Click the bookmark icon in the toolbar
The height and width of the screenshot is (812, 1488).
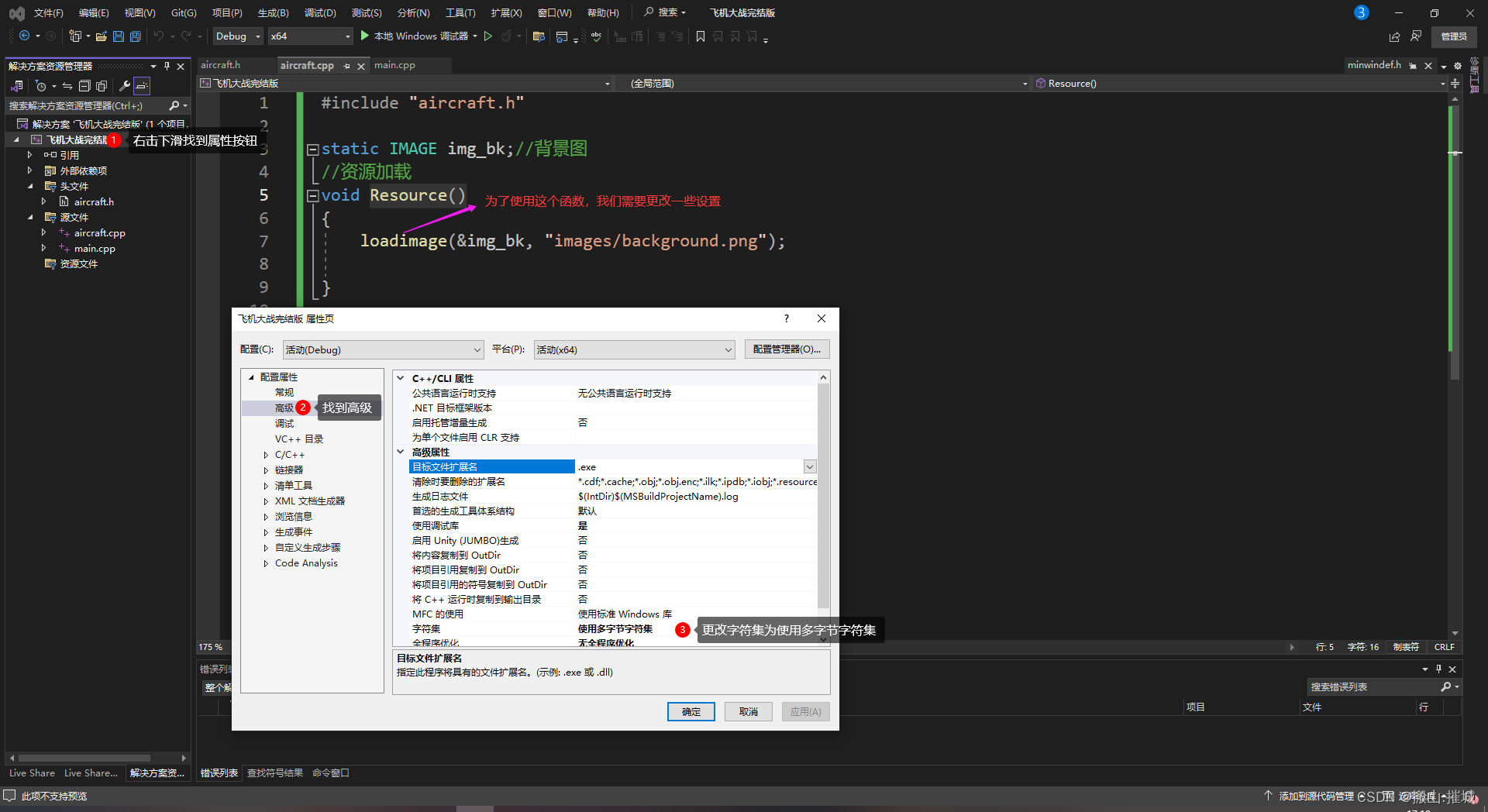[701, 36]
